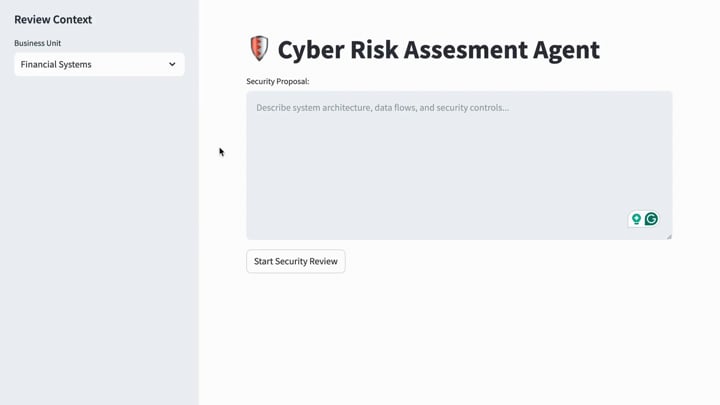
Task: Click the Security Proposal label
Action: (x=278, y=81)
